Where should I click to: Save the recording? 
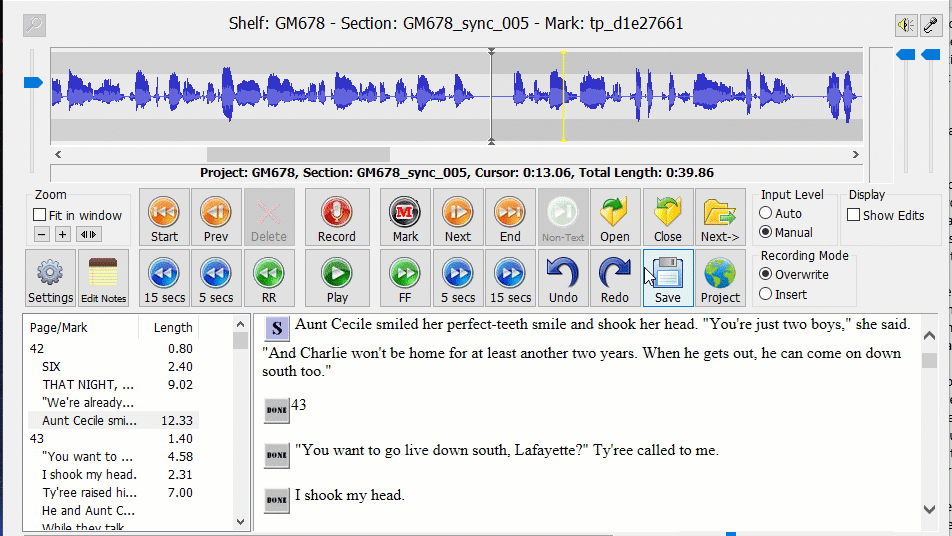[668, 278]
